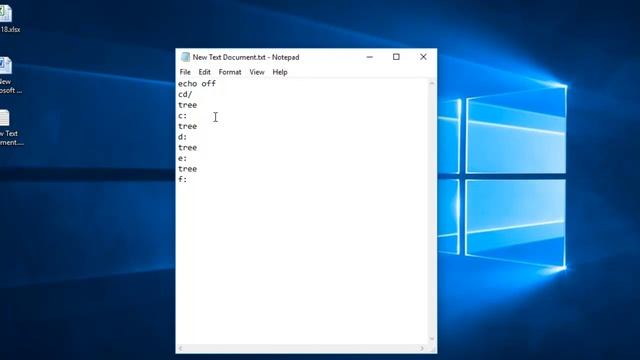Minimize the Notepad window
Viewport: 640px width, 360px height.
click(370, 57)
